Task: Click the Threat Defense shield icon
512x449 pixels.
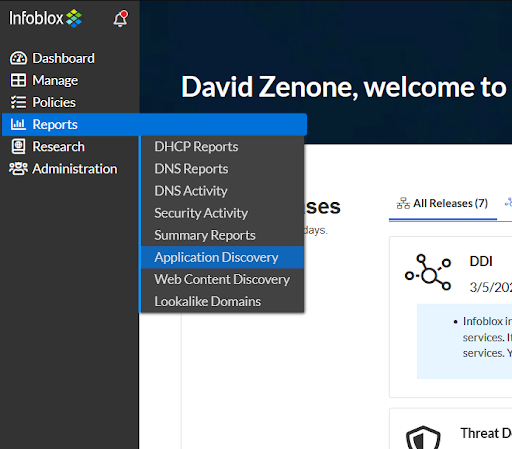Action: (423, 437)
